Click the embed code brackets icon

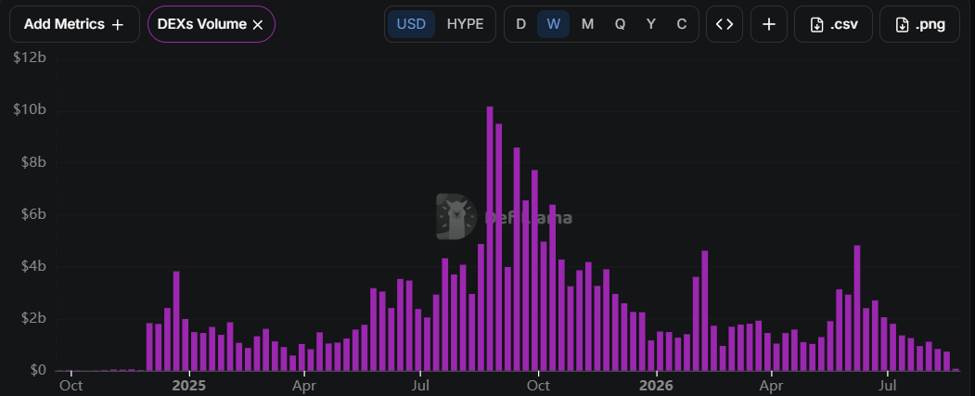point(724,24)
